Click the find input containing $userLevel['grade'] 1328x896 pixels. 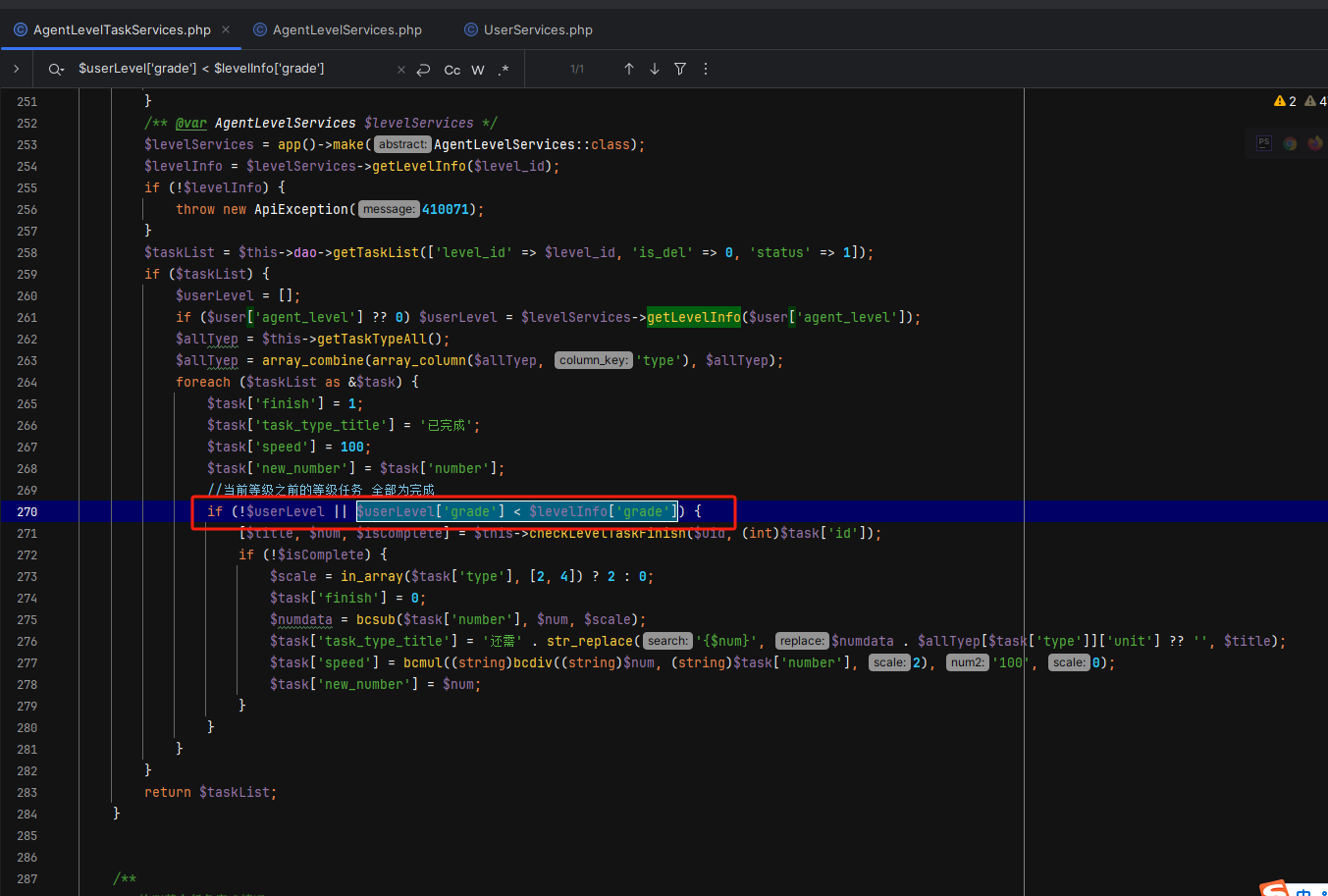coord(234,69)
